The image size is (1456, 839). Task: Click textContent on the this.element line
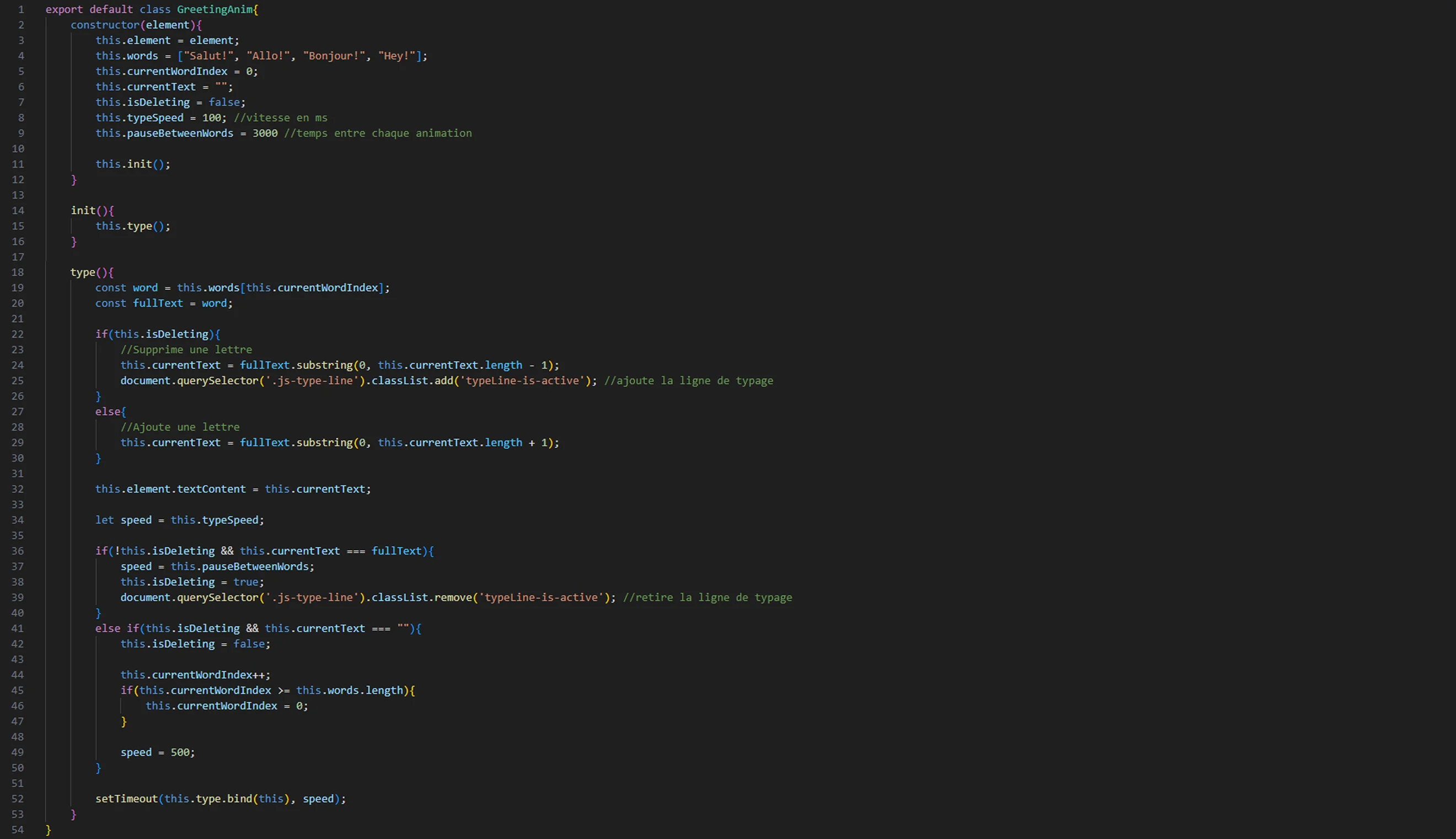point(211,489)
